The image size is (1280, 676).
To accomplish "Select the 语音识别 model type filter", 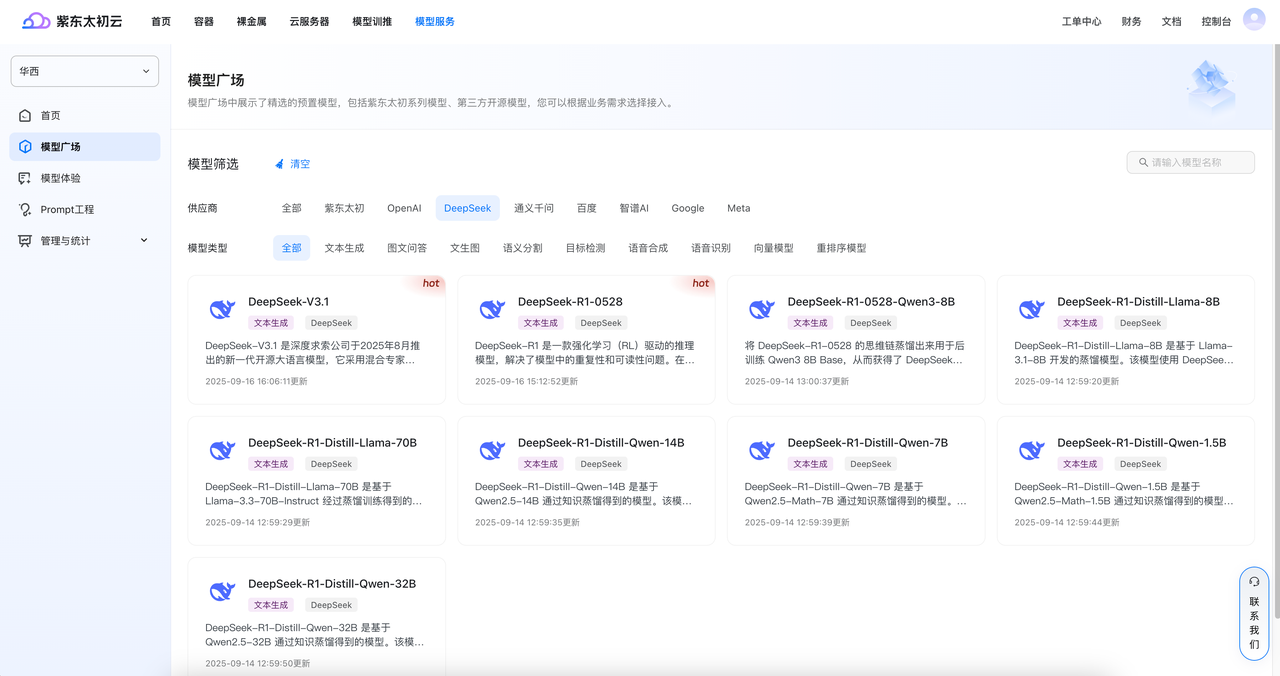I will (710, 248).
